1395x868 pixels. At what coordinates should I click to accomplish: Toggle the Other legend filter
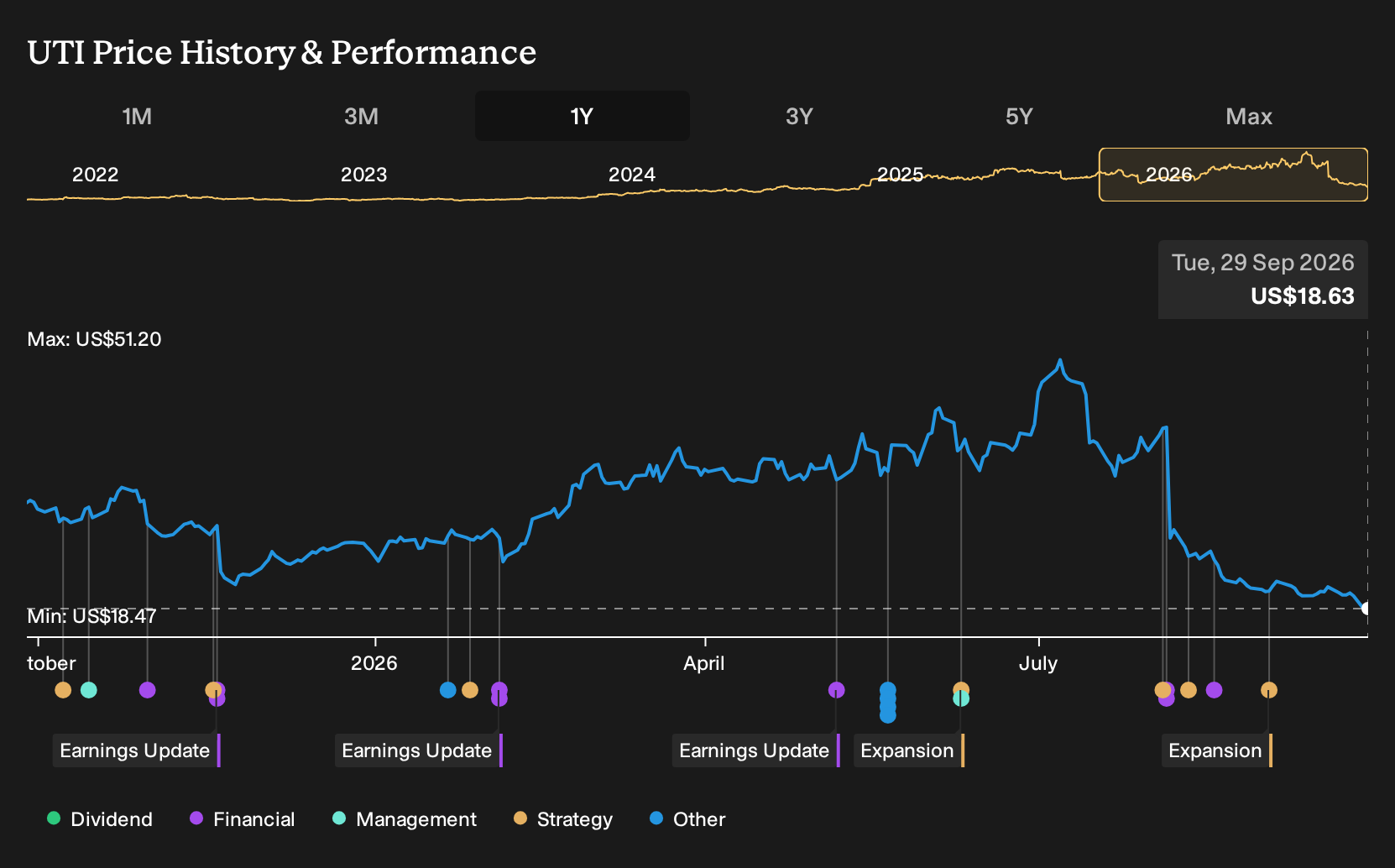(687, 819)
